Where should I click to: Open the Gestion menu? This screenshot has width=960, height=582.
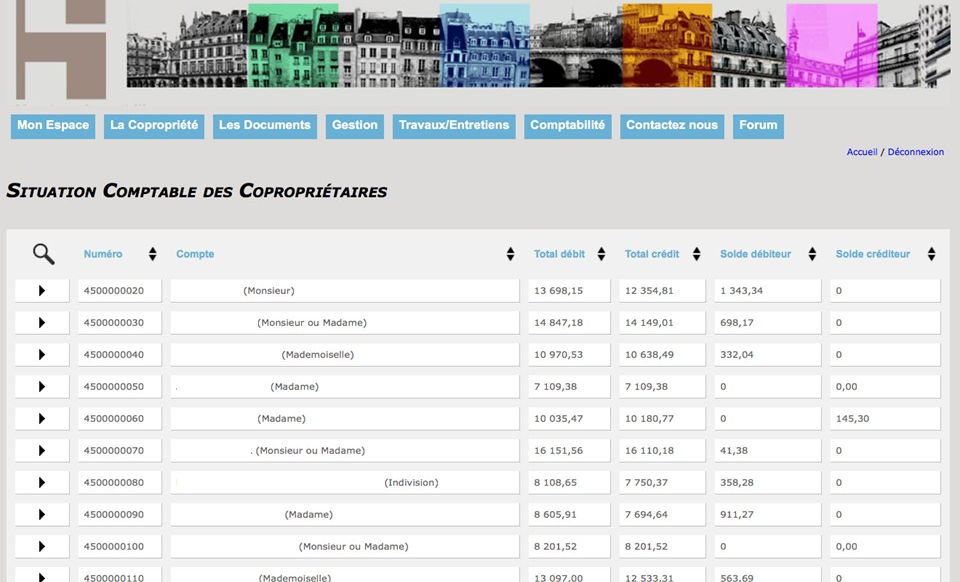tap(354, 126)
